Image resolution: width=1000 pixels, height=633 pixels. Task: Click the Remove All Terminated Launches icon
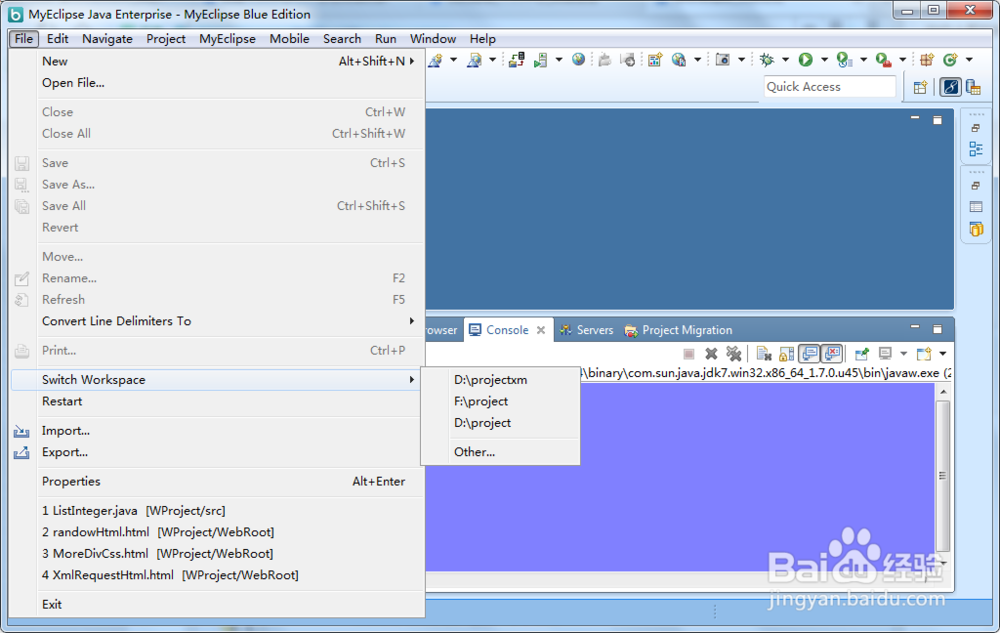[x=734, y=353]
